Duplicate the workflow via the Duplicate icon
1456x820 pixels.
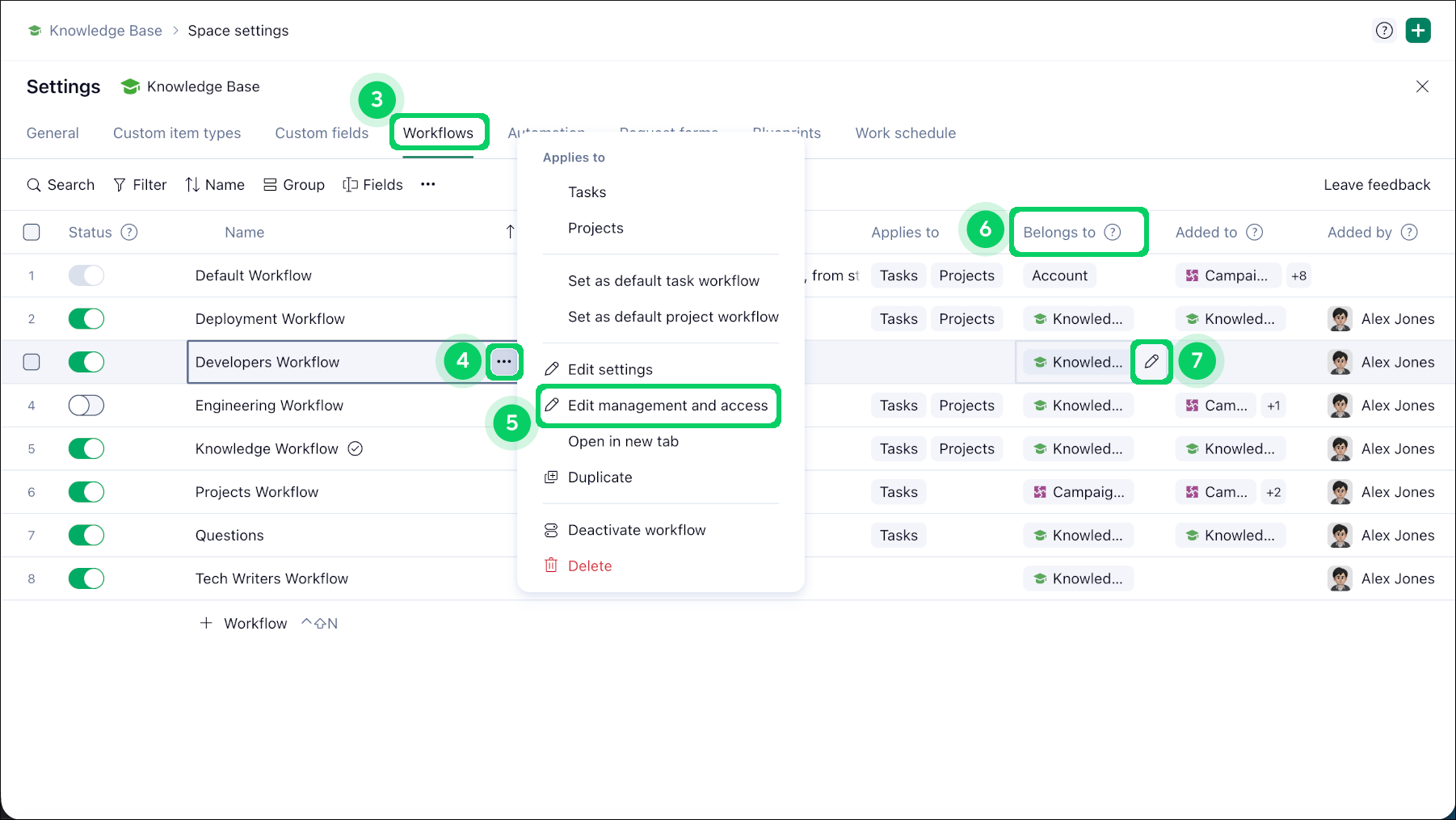pyautogui.click(x=552, y=477)
